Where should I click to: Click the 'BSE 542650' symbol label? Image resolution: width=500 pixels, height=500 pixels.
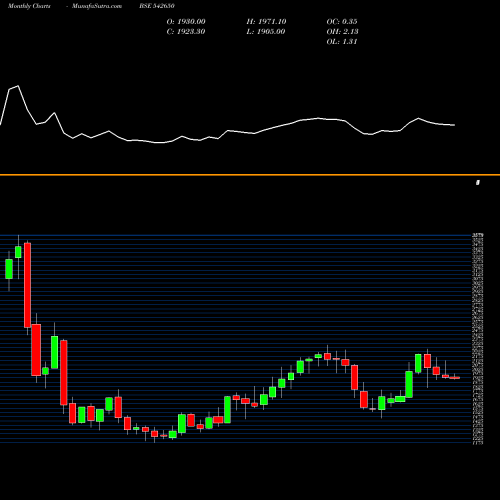[157, 6]
